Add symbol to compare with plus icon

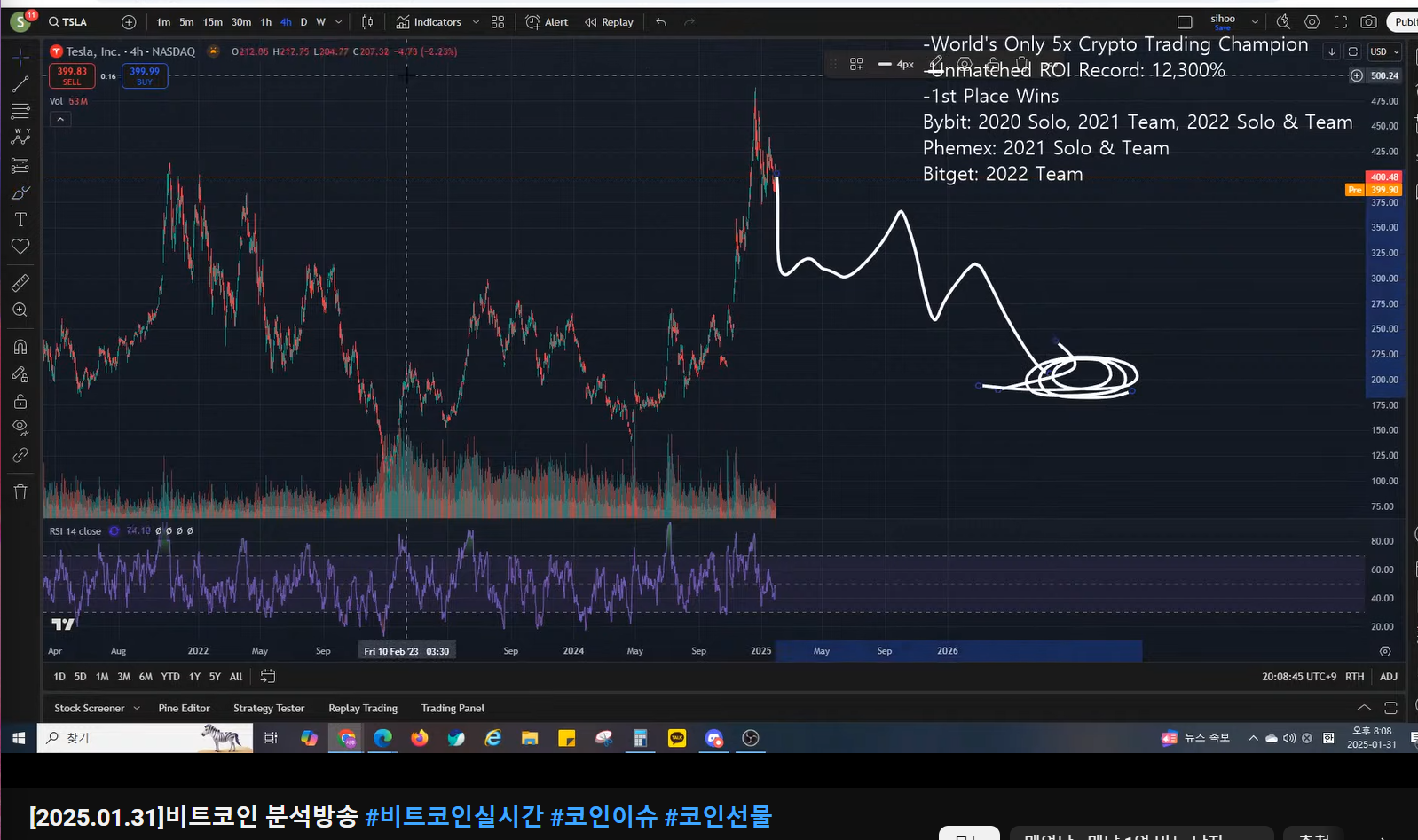[x=129, y=22]
